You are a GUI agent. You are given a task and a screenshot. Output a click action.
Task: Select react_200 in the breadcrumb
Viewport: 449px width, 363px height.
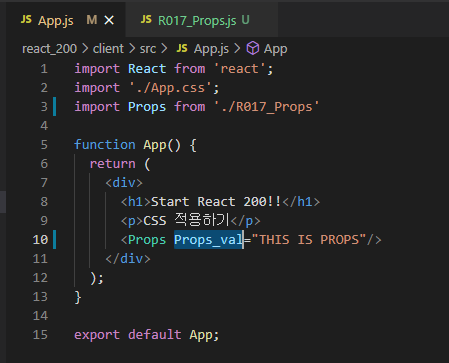point(49,49)
